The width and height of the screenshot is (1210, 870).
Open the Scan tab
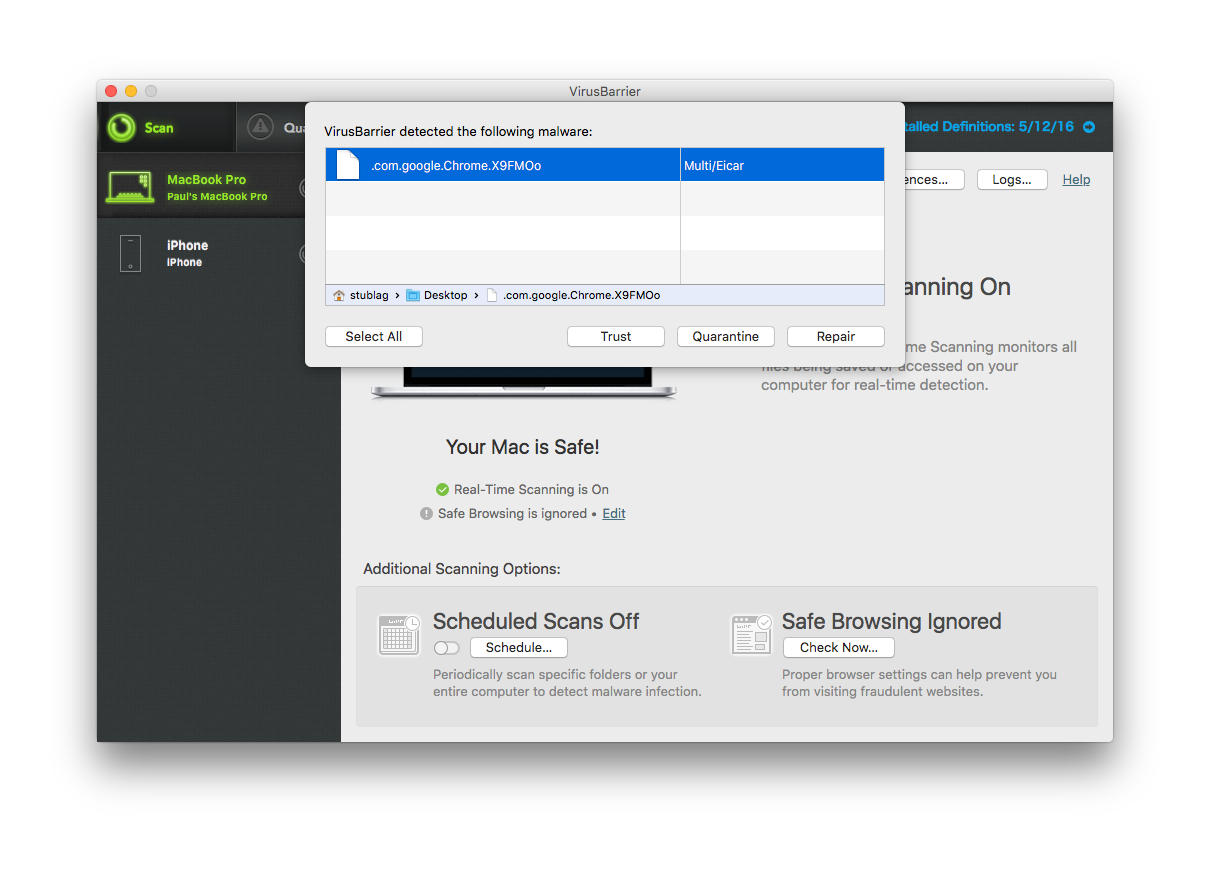point(166,127)
